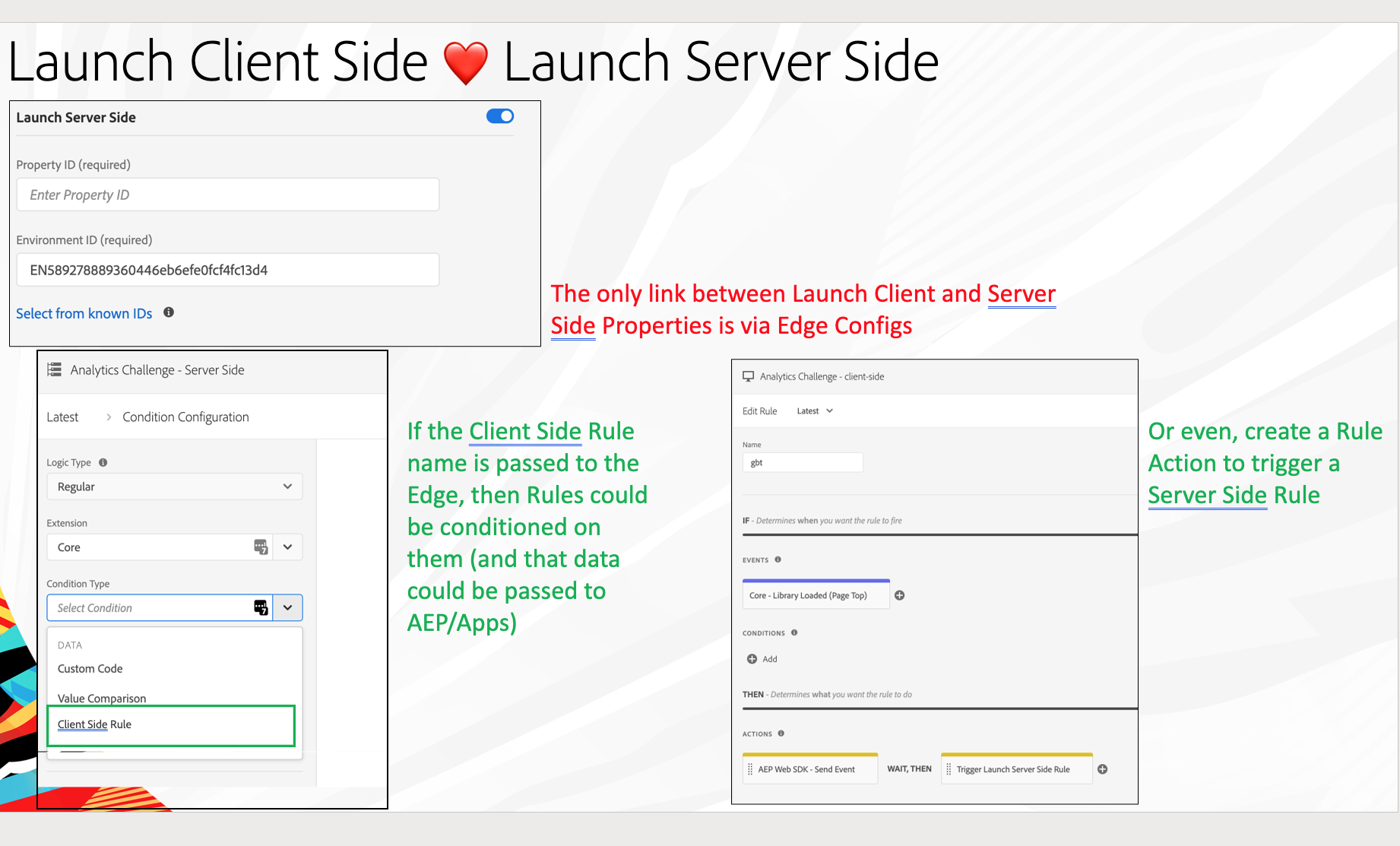Image resolution: width=1400 pixels, height=846 pixels.
Task: Toggle the Launch Server Side switch
Action: (500, 116)
